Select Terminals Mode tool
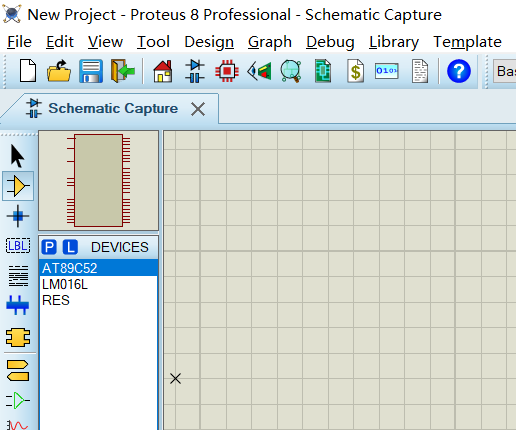The height and width of the screenshot is (430, 516). [18, 370]
